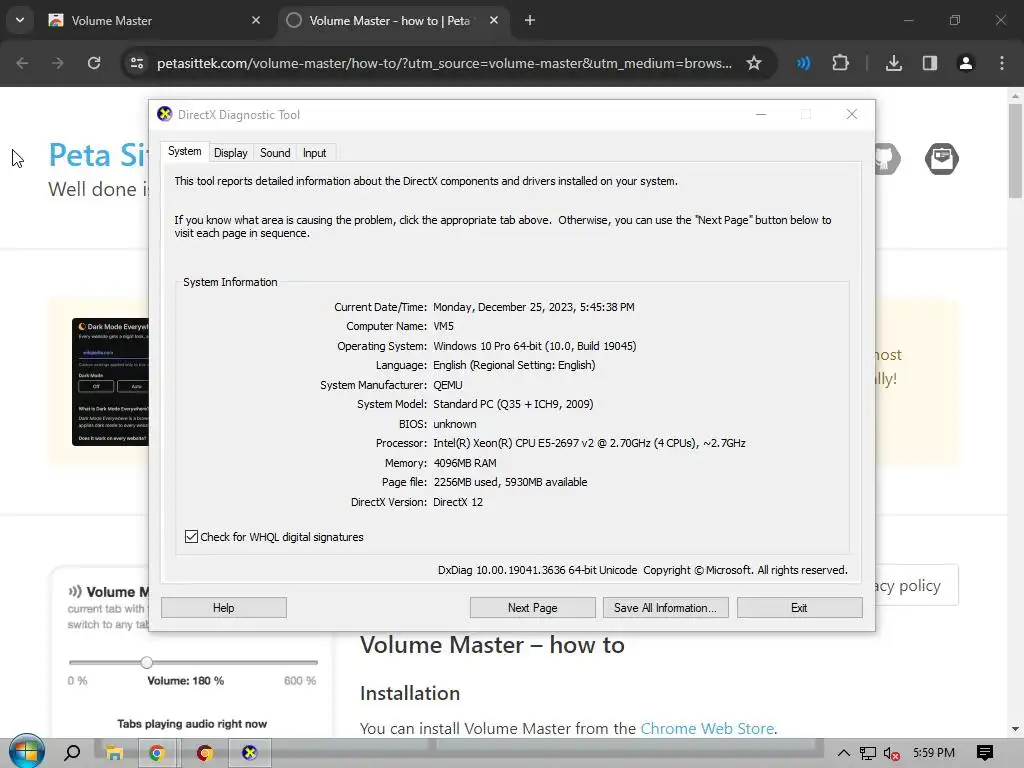Reload the page in Chrome
Image resolution: width=1024 pixels, height=768 pixels.
[x=94, y=63]
